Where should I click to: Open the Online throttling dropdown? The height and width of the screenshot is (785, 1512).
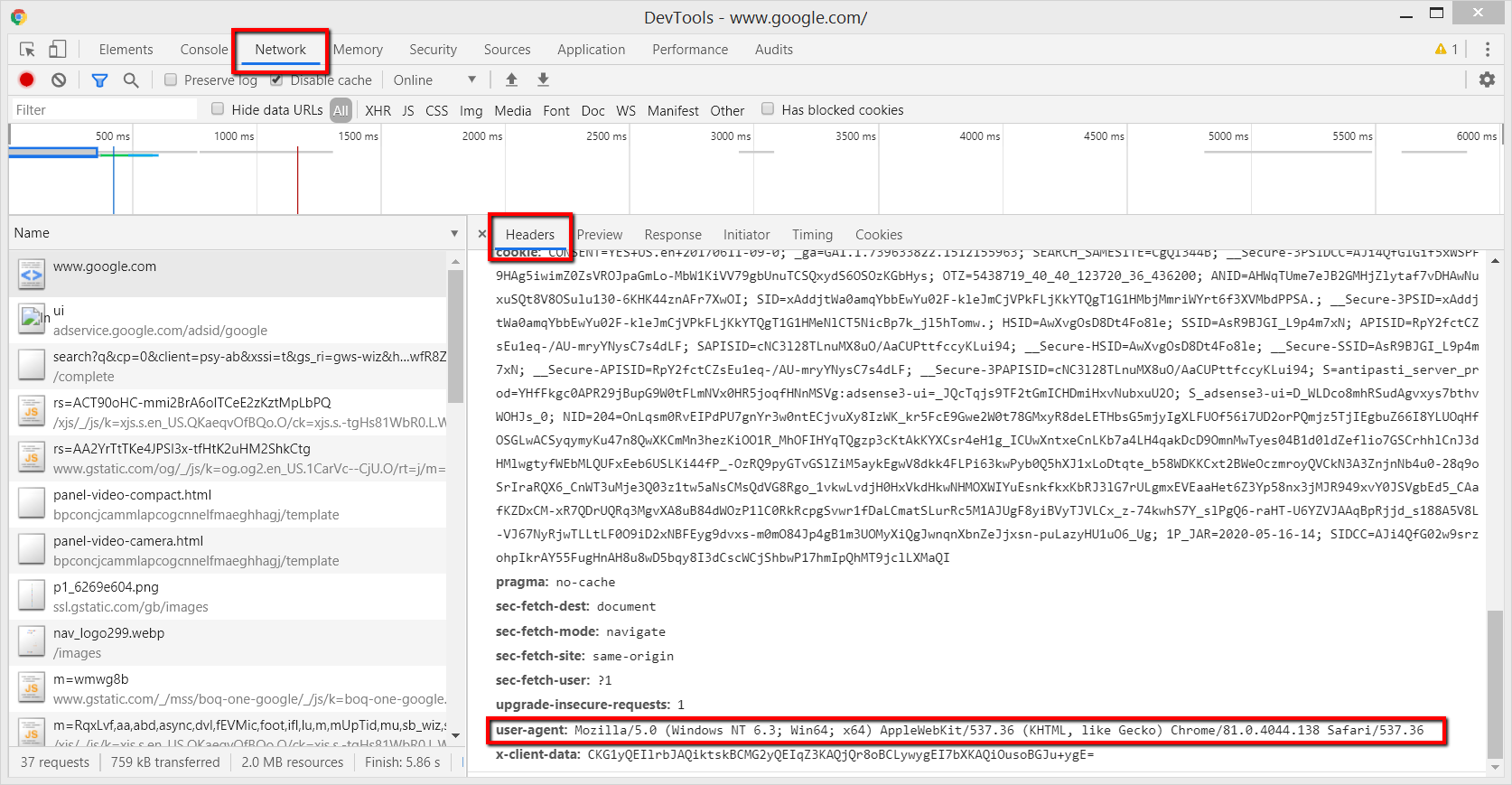434,80
